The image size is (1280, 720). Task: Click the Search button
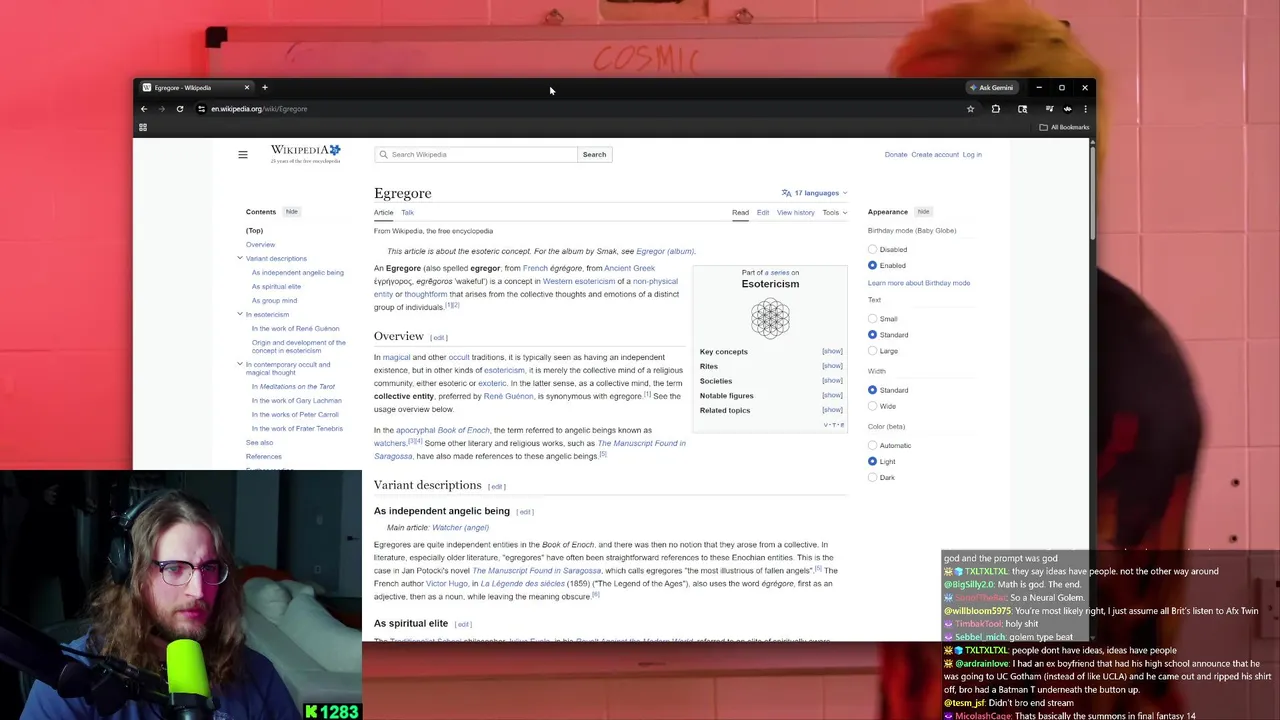click(594, 155)
